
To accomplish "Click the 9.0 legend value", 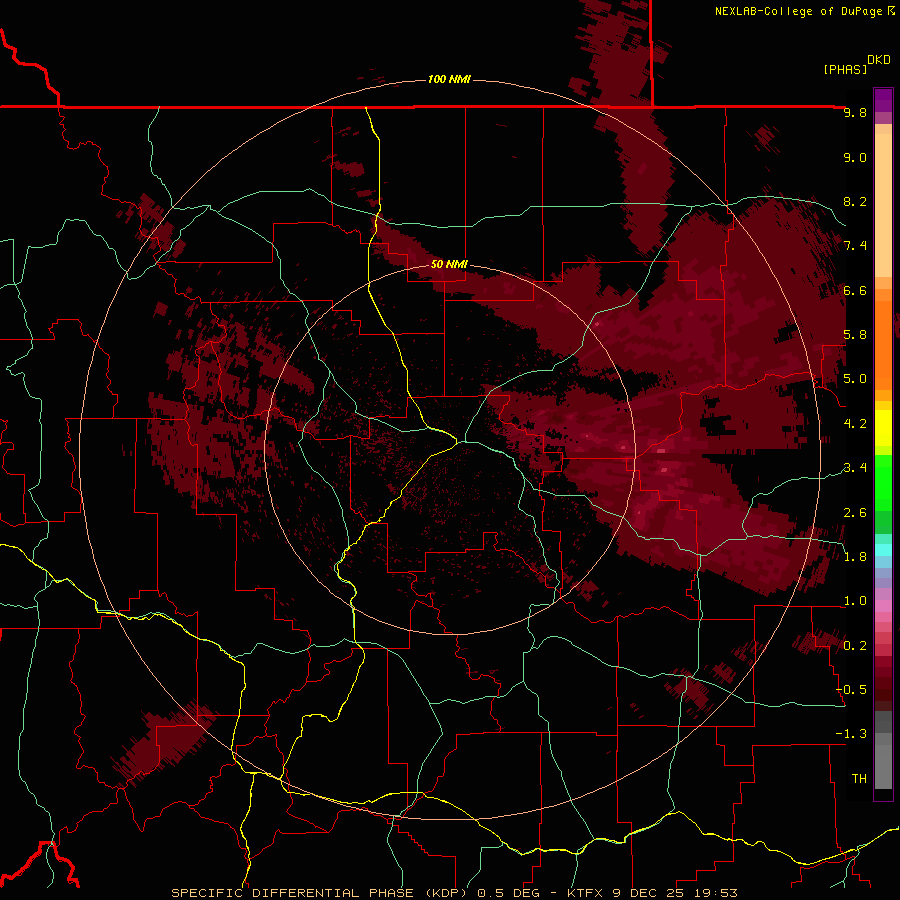I will (x=855, y=157).
